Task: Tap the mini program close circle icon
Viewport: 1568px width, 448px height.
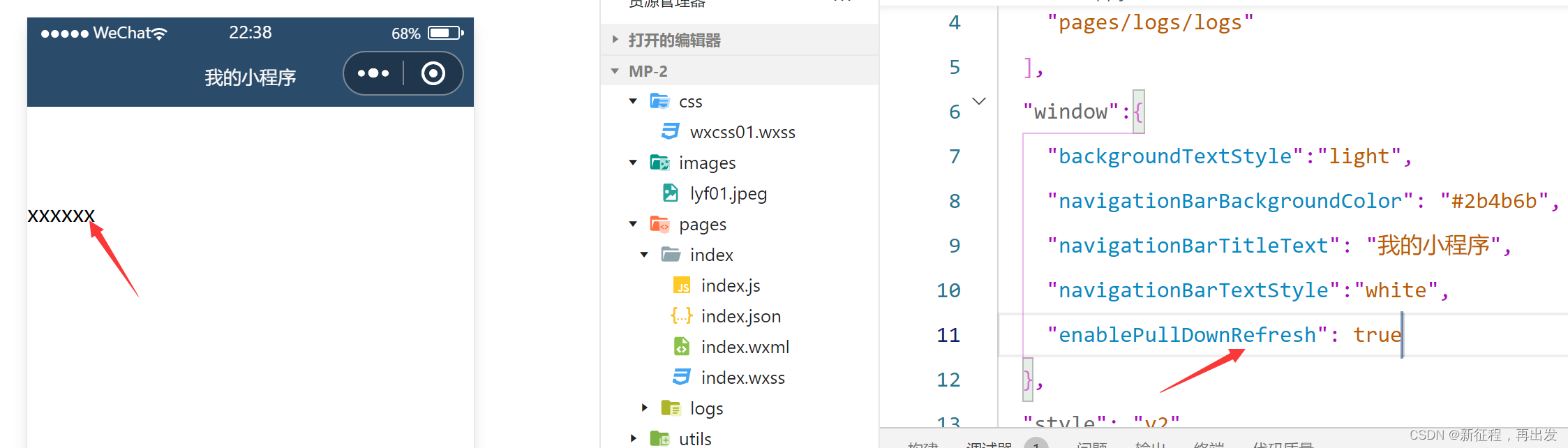Action: click(x=433, y=73)
